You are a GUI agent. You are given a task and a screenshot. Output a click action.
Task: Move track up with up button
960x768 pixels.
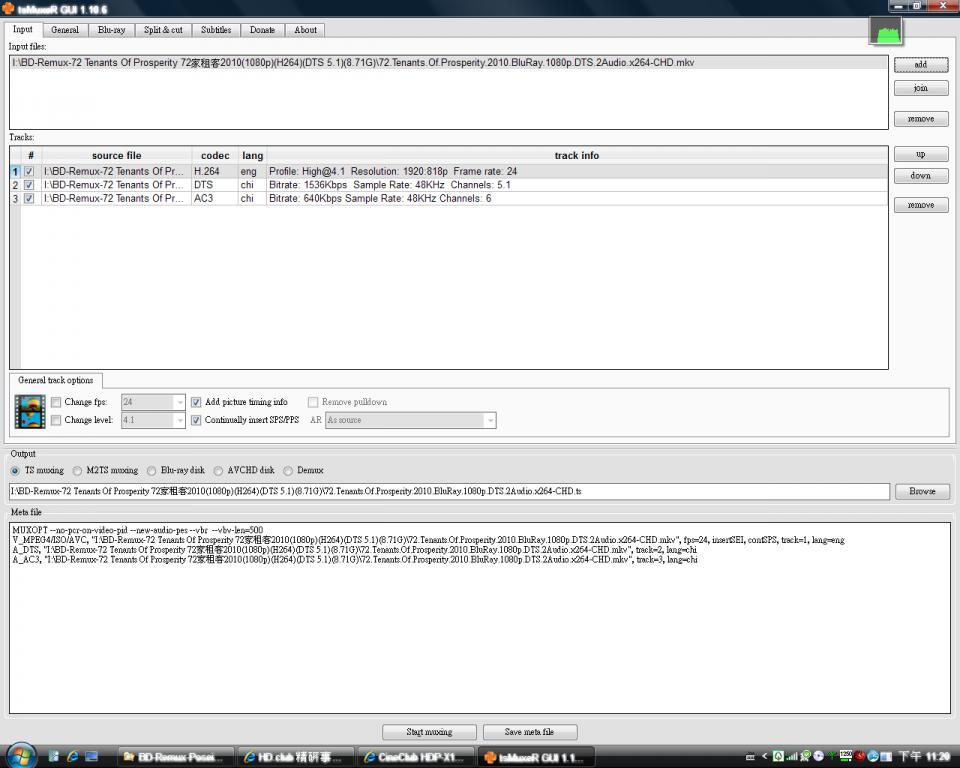(x=921, y=154)
